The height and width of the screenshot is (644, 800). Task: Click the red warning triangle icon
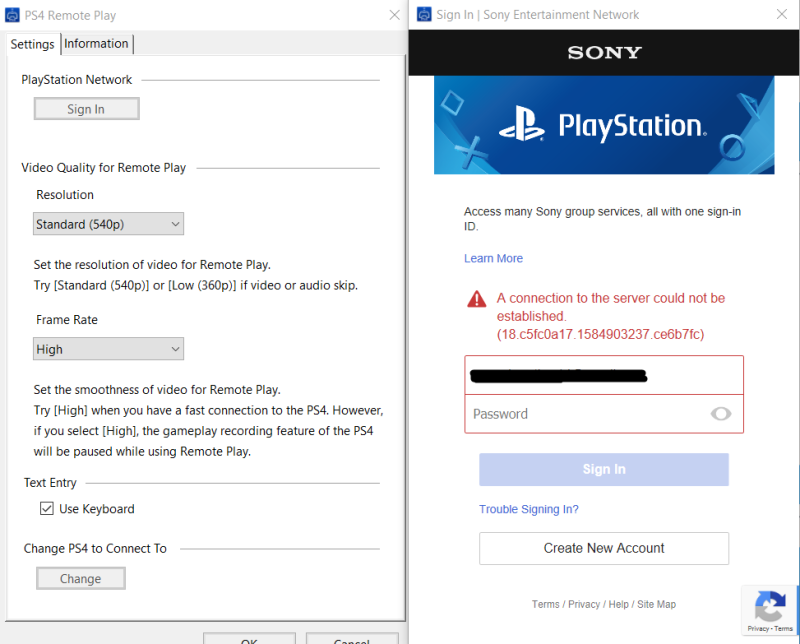pos(477,299)
